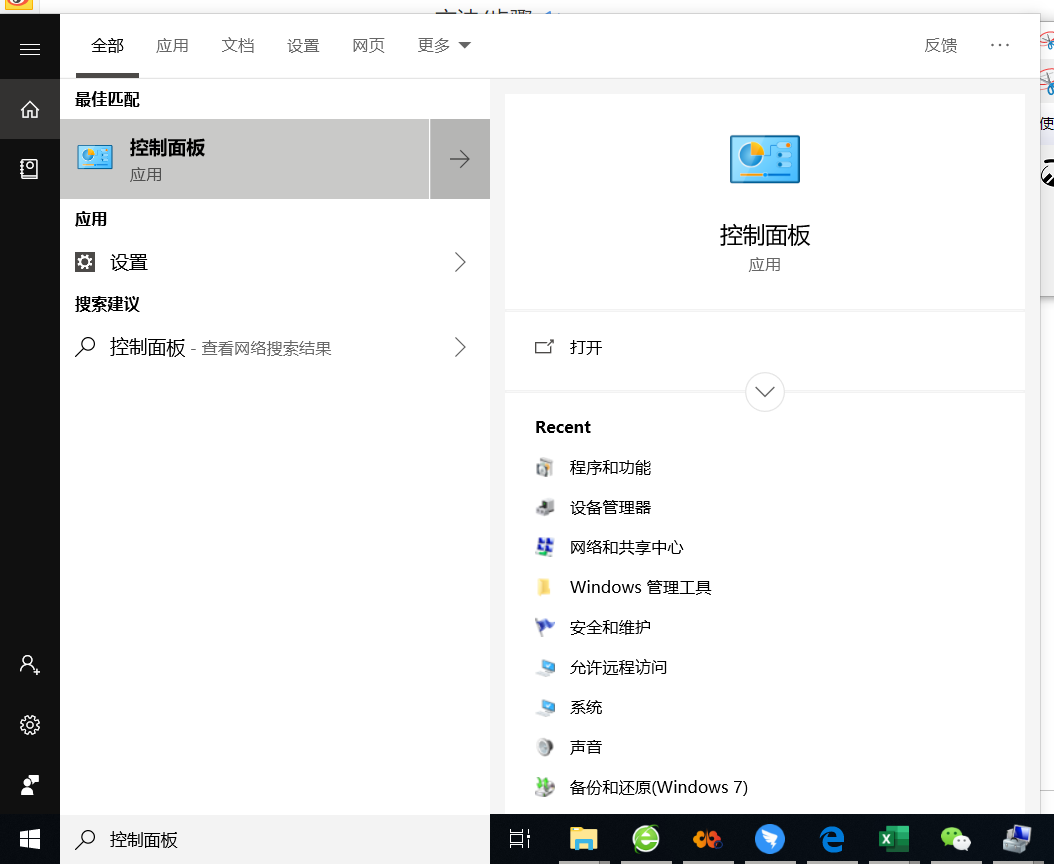Select the 控制面板 best match result

[x=245, y=159]
